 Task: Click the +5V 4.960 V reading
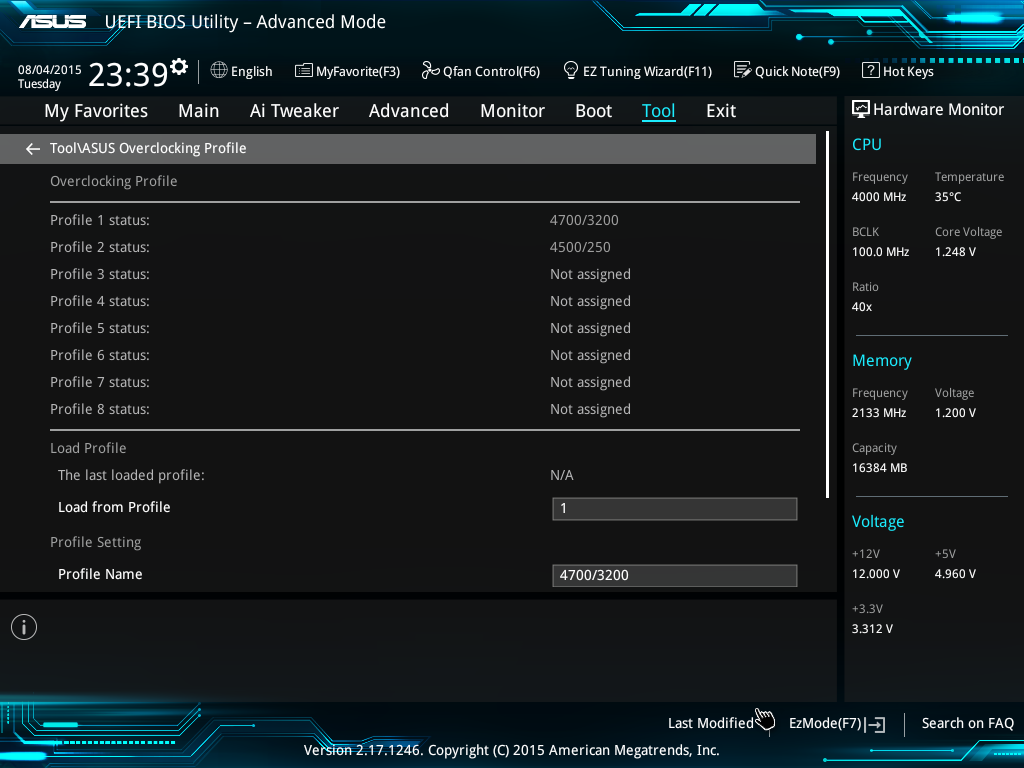pos(955,574)
